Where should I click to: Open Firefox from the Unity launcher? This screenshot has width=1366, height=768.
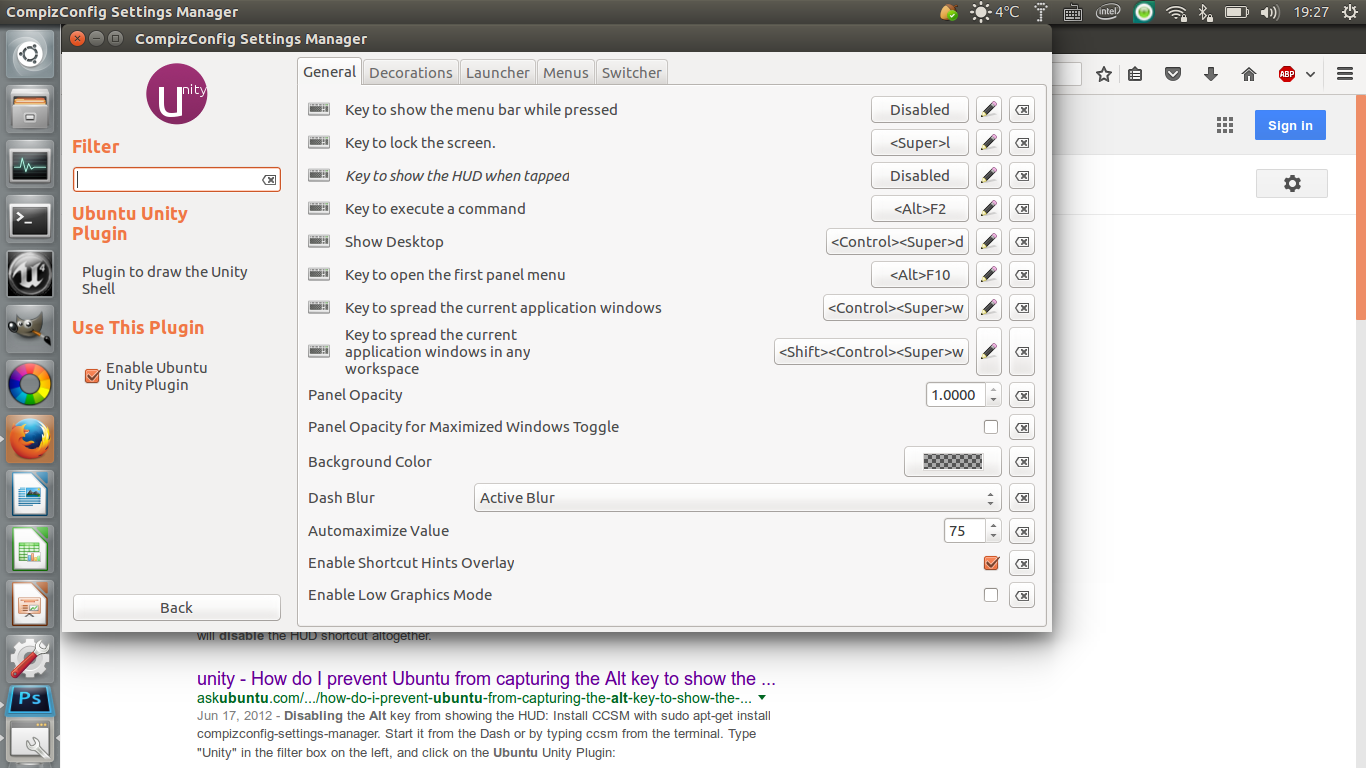tap(30, 438)
